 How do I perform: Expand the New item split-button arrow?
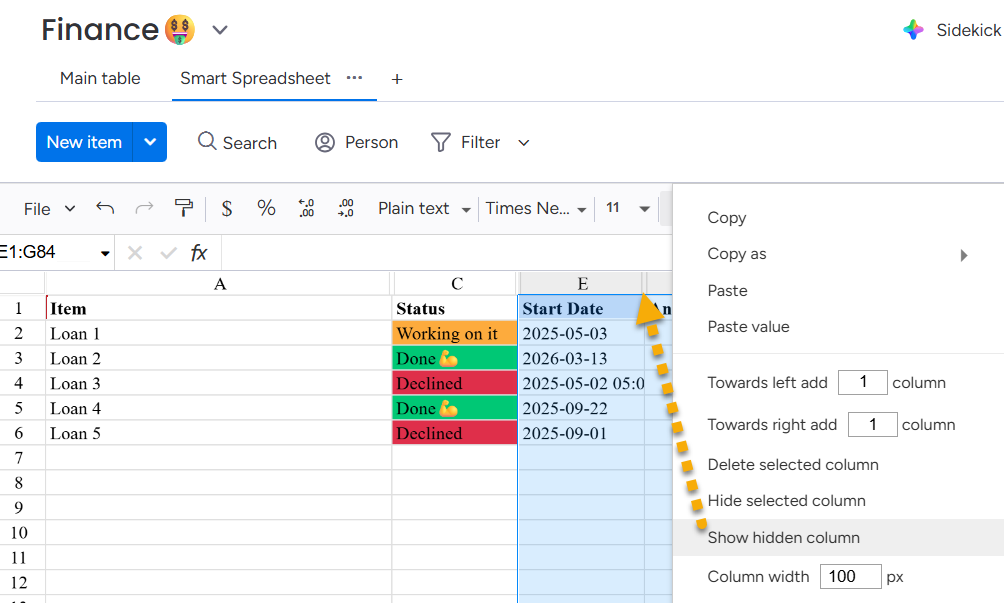click(x=150, y=142)
